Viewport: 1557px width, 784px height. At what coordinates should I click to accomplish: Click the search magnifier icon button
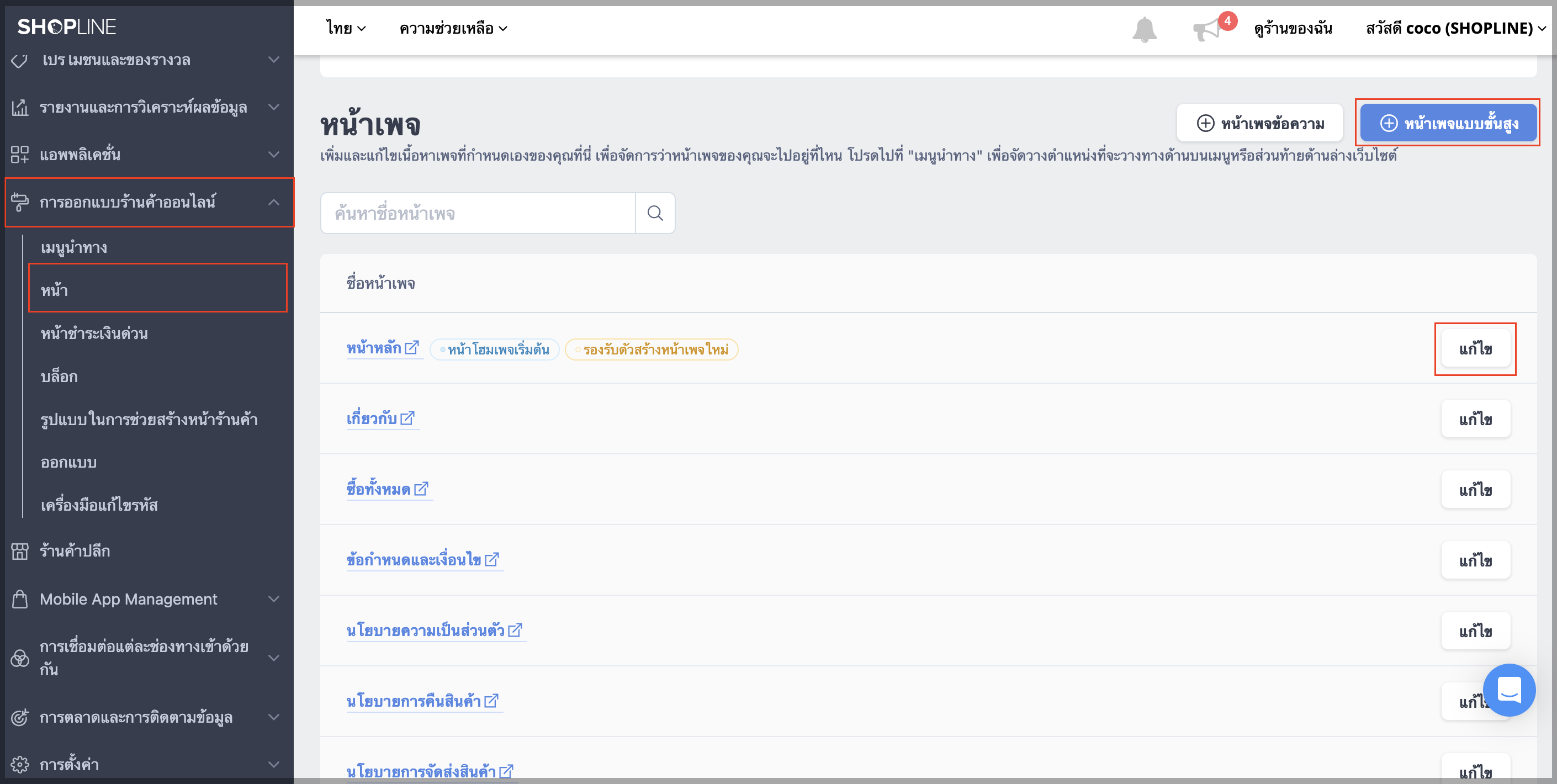coord(655,213)
